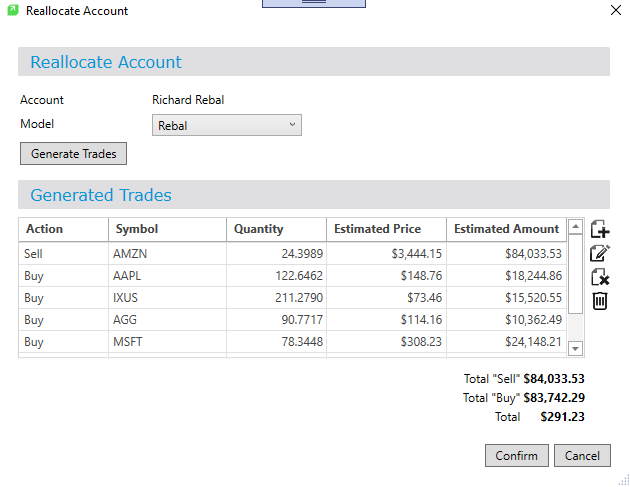Sort by the Estimated Price column header
Viewport: 630px width, 487px height.
(x=387, y=229)
